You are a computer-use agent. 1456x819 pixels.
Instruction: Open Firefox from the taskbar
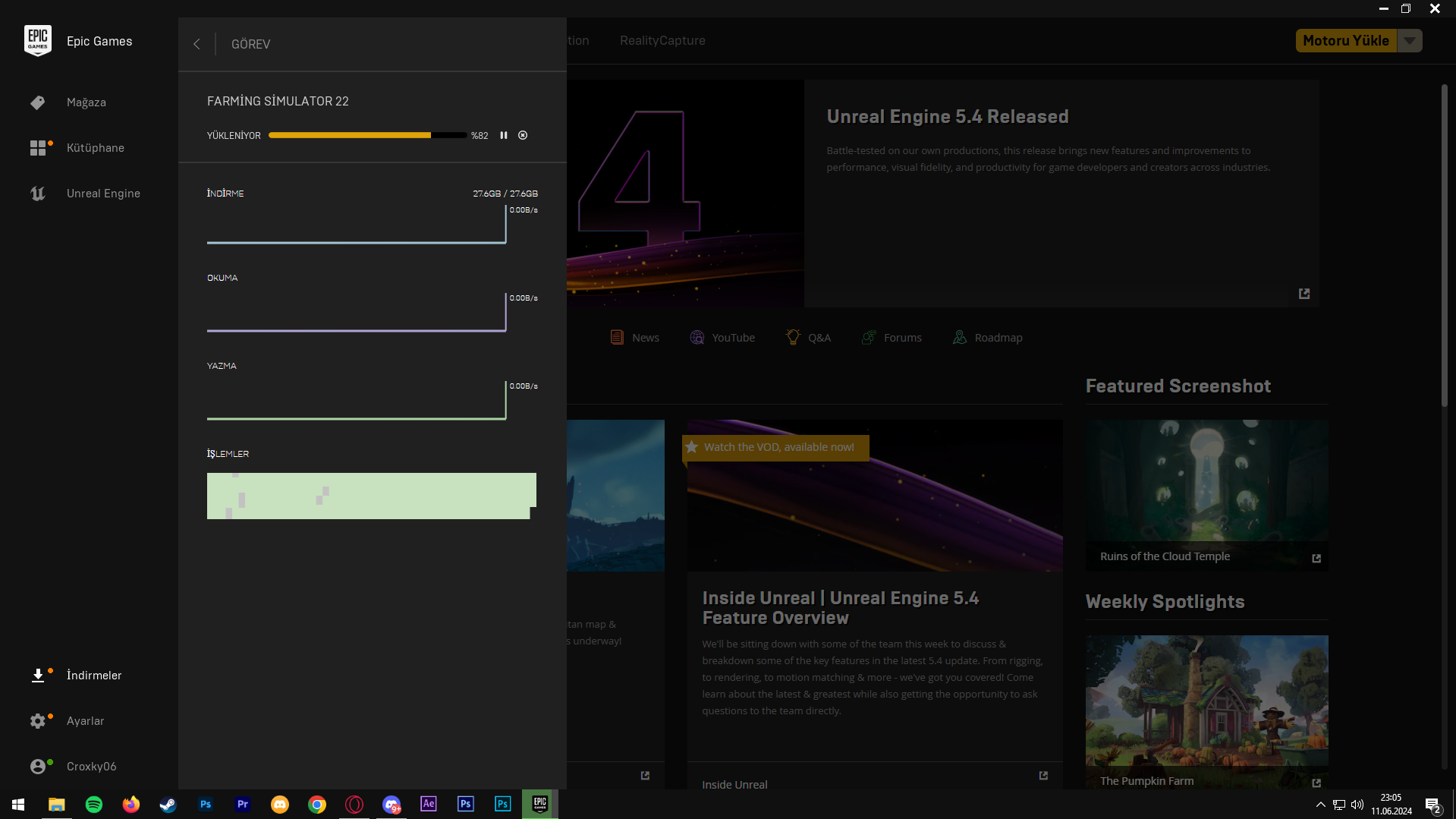[131, 805]
